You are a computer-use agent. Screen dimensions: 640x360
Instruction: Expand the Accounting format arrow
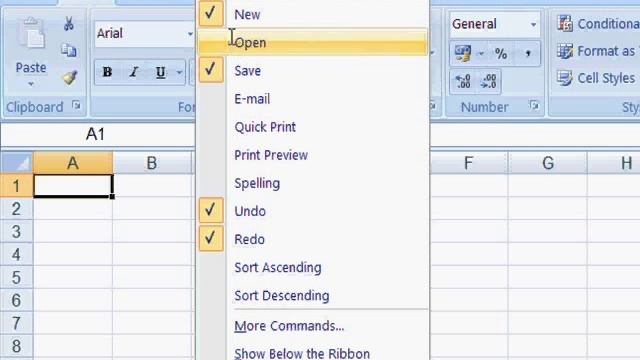(x=481, y=53)
